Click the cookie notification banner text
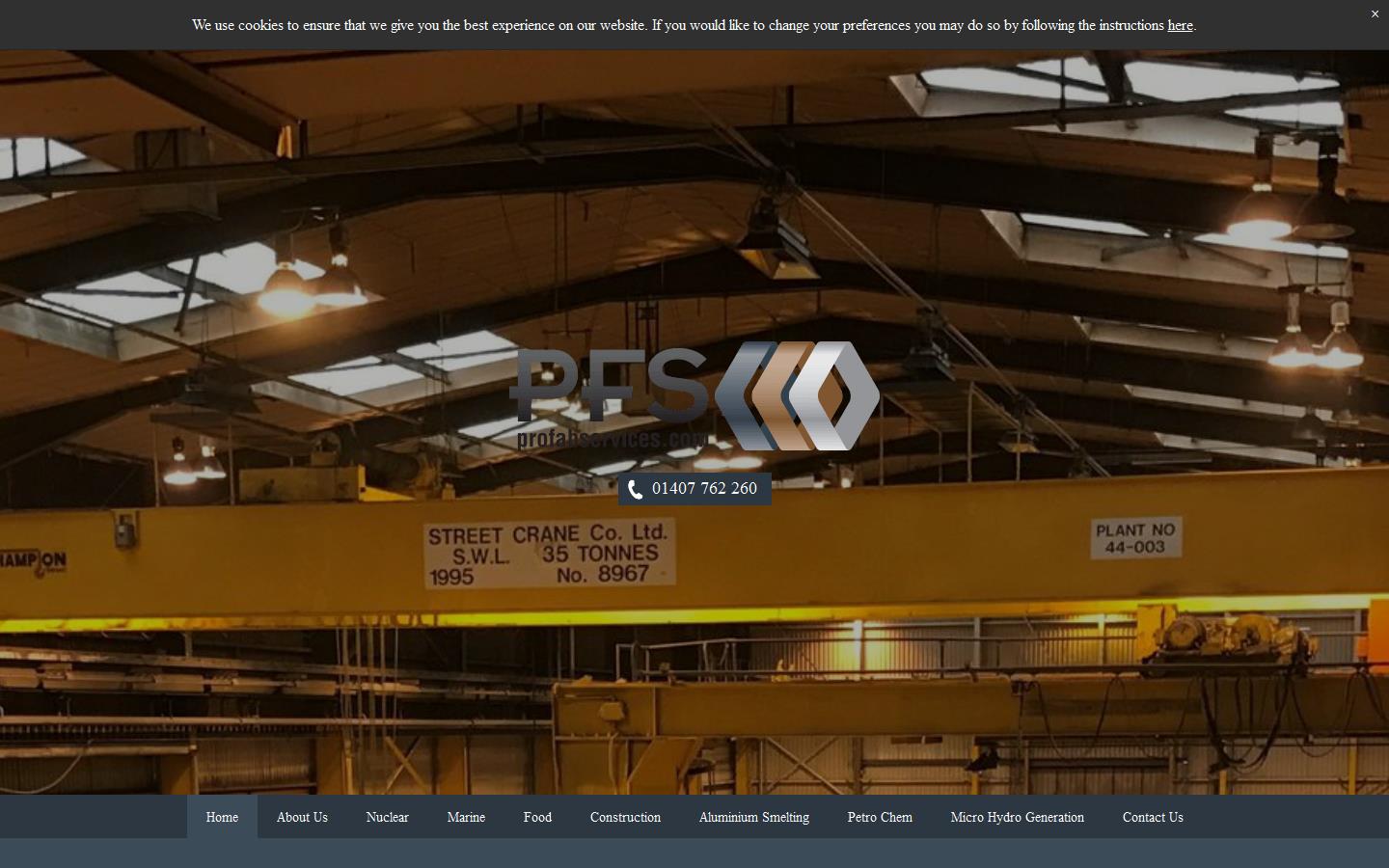This screenshot has height=868, width=1389. (x=694, y=25)
